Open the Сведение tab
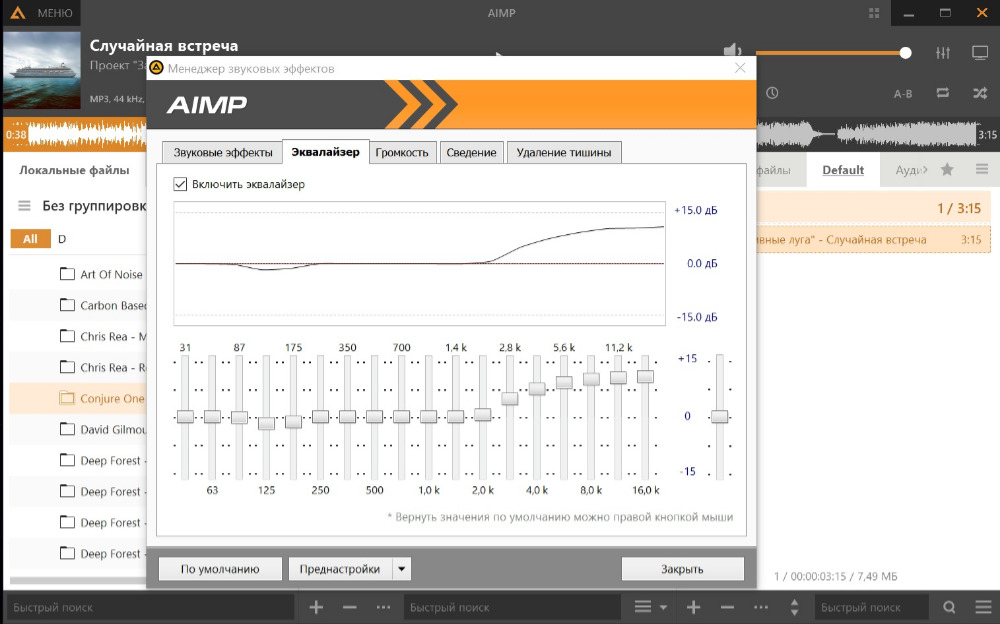1000x624 pixels. click(x=471, y=152)
